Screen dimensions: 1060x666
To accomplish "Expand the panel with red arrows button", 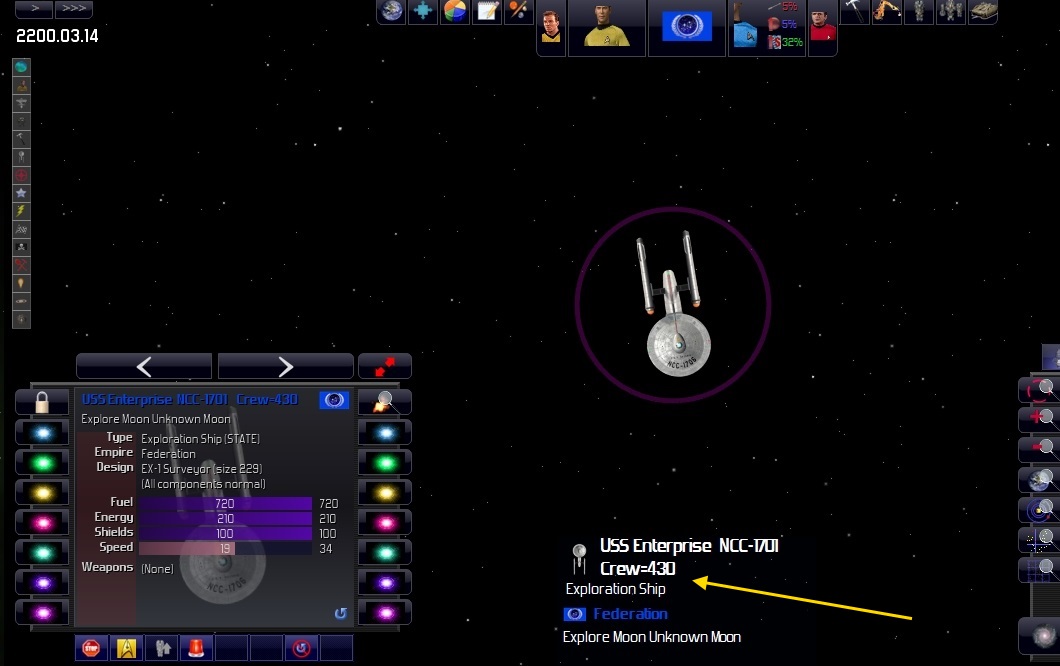I will (385, 366).
